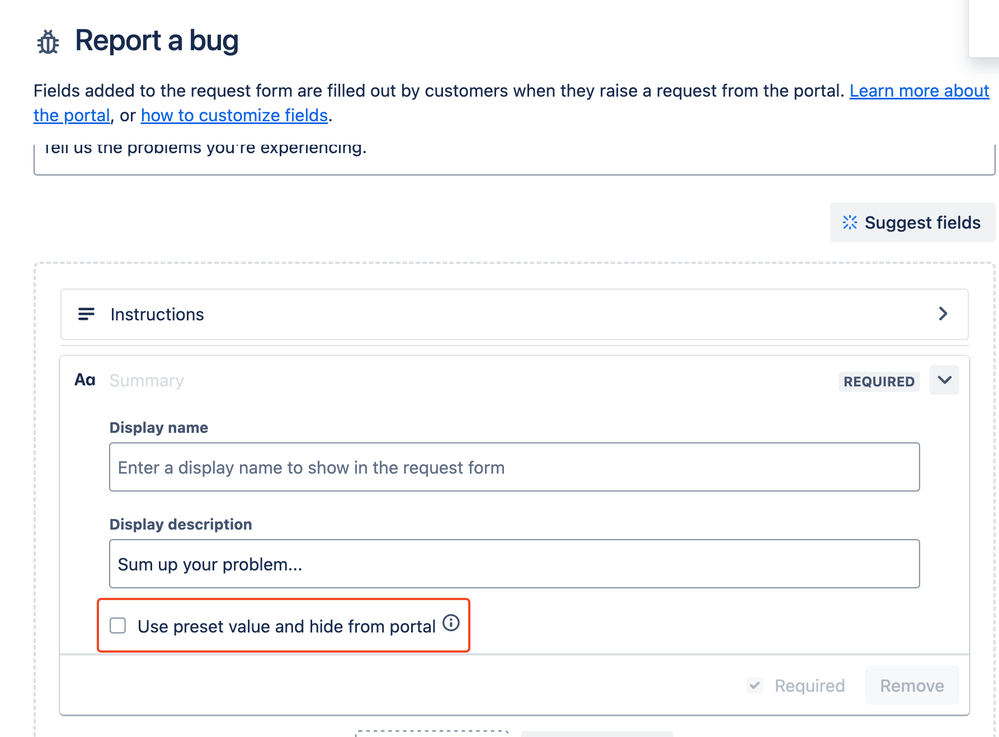Viewport: 999px width, 737px height.
Task: Click the Instructions lines icon
Action: pos(86,314)
